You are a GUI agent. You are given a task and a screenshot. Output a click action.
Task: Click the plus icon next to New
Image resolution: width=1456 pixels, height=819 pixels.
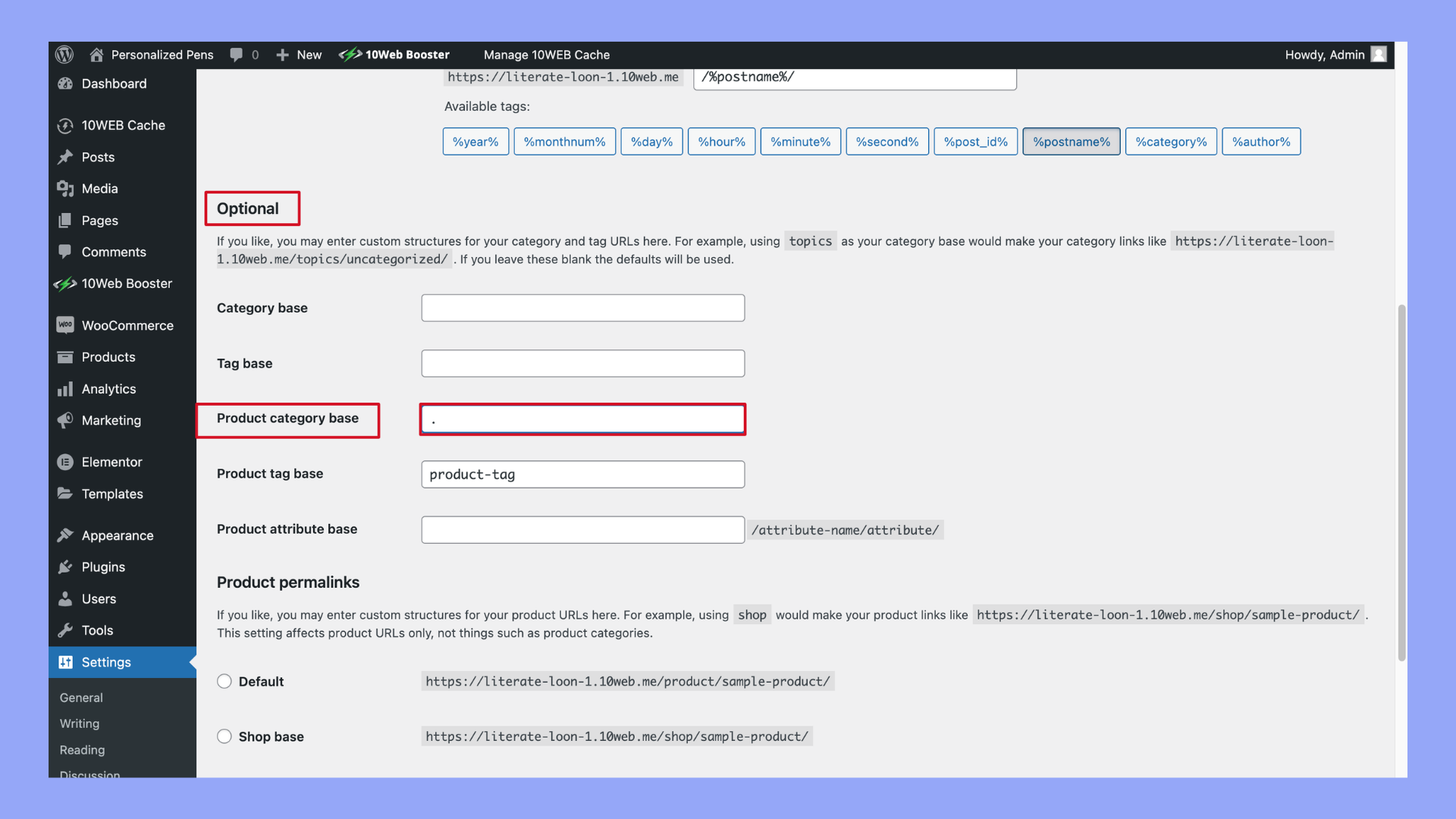click(282, 55)
